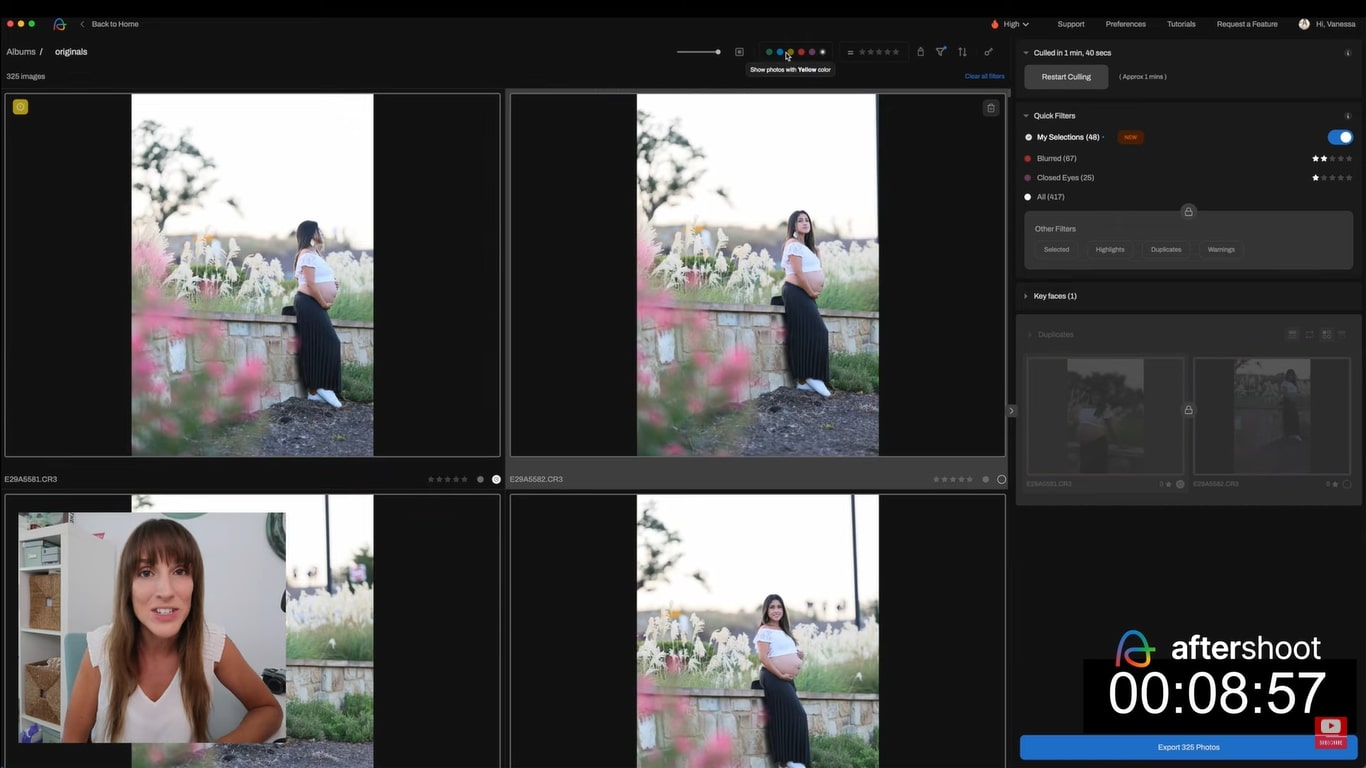Filter photos by red color
This screenshot has height=768, width=1366.
click(x=801, y=52)
